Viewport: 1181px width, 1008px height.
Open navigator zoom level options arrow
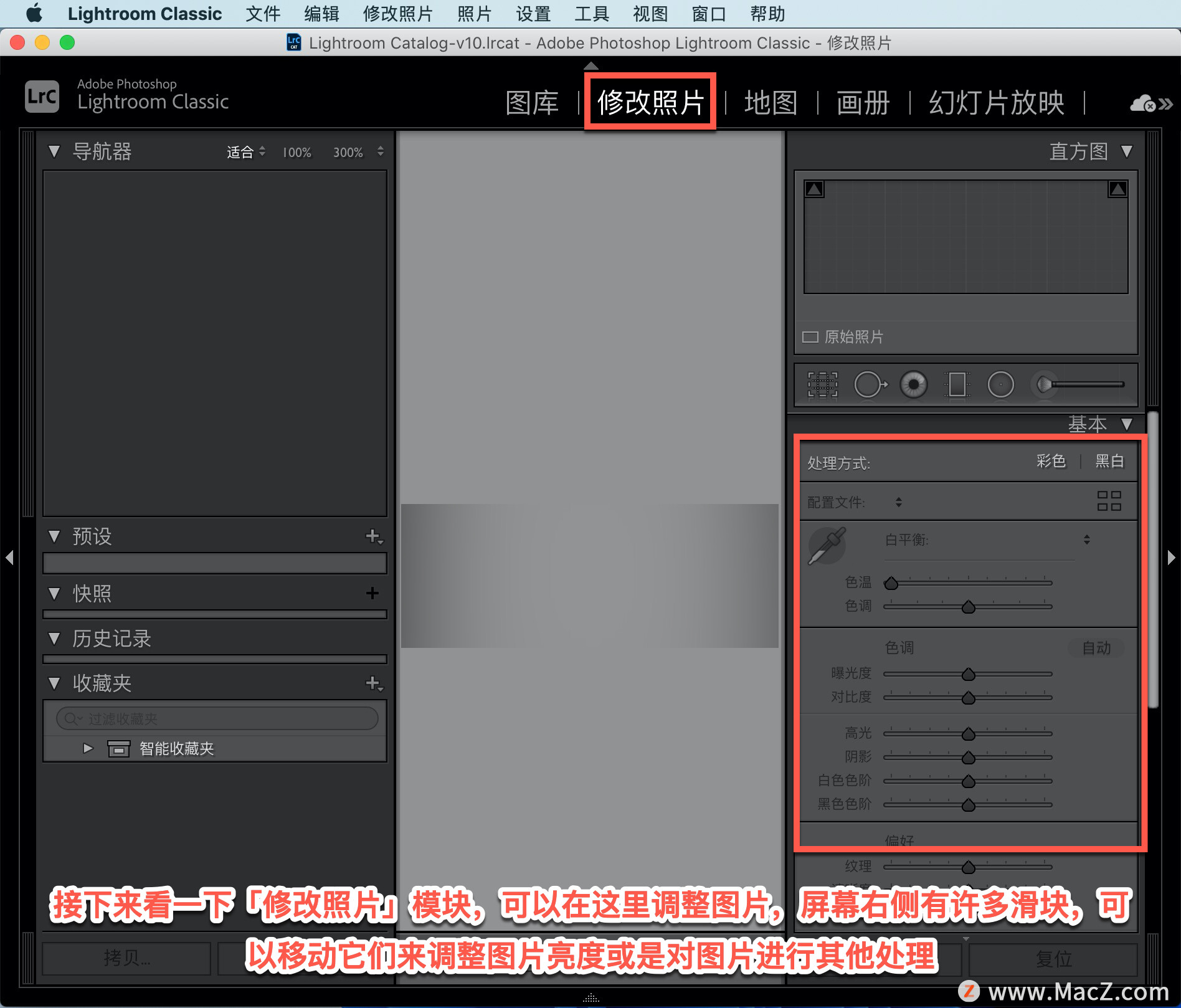[380, 151]
